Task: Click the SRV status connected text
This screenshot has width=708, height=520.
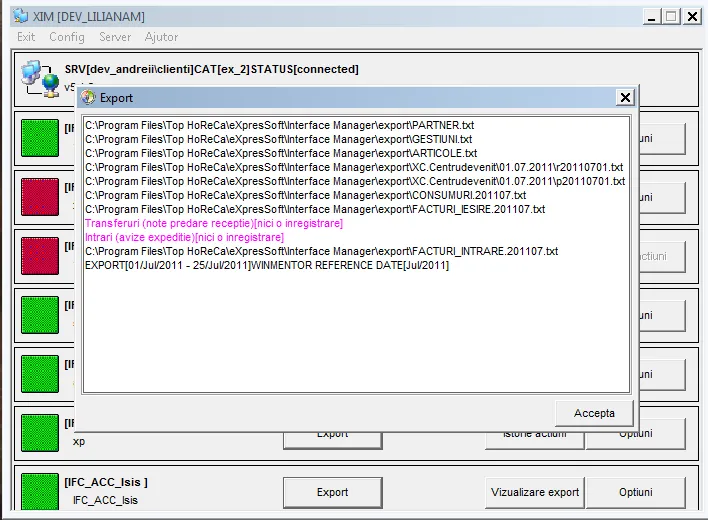Action: click(211, 69)
